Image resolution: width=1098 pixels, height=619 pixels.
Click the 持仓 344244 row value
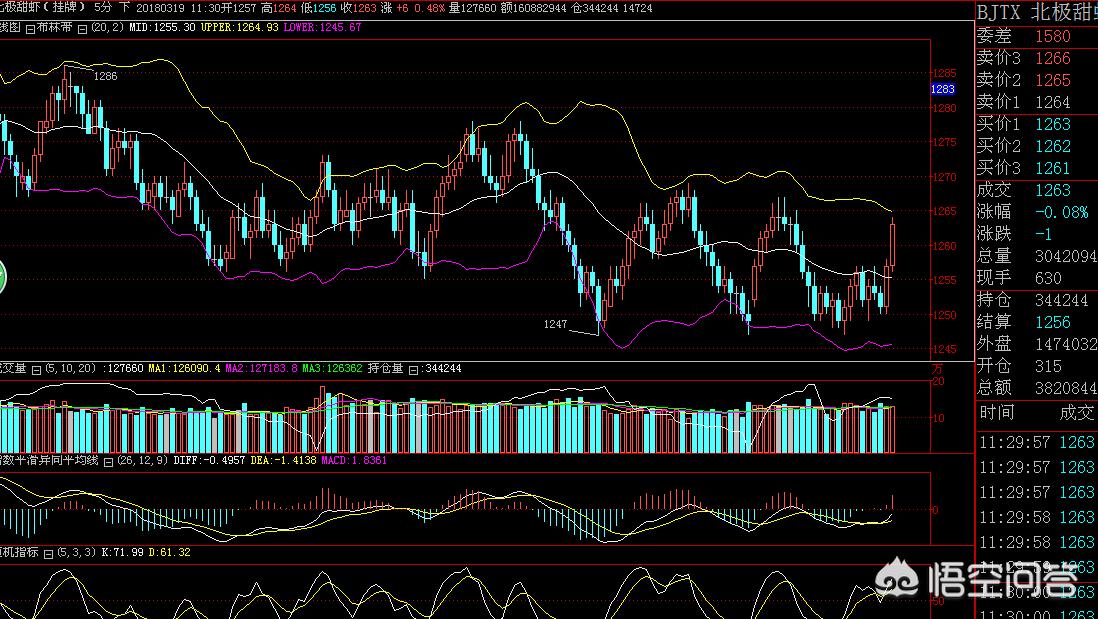(1062, 300)
